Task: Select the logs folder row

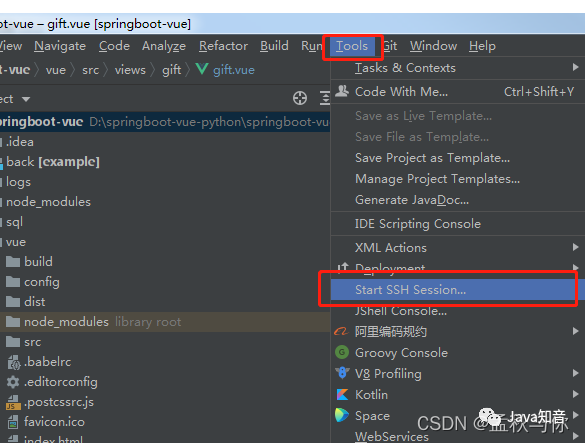Action: pos(165,182)
